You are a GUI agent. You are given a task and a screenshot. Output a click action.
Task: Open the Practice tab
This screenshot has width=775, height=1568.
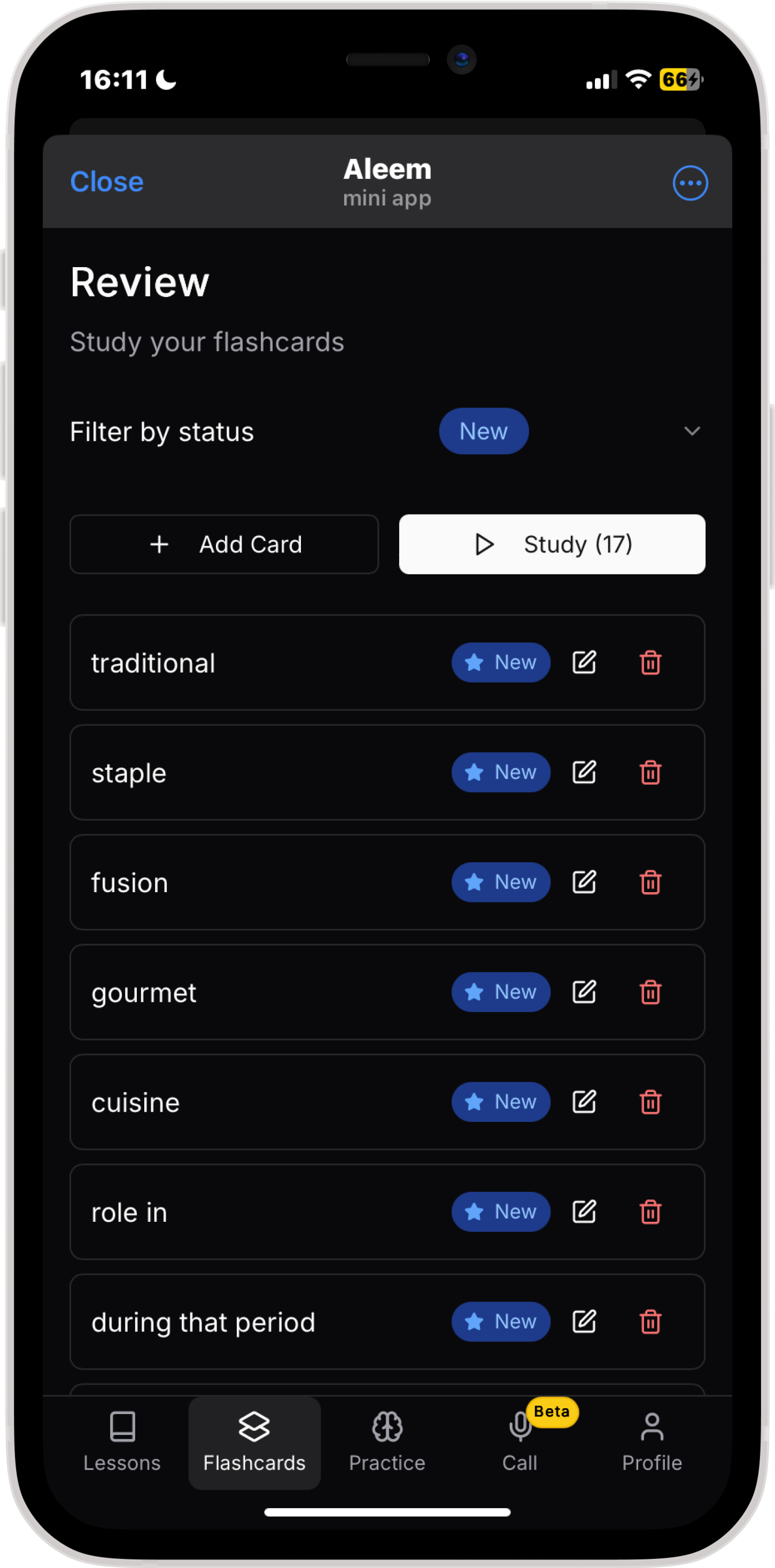[x=387, y=1442]
